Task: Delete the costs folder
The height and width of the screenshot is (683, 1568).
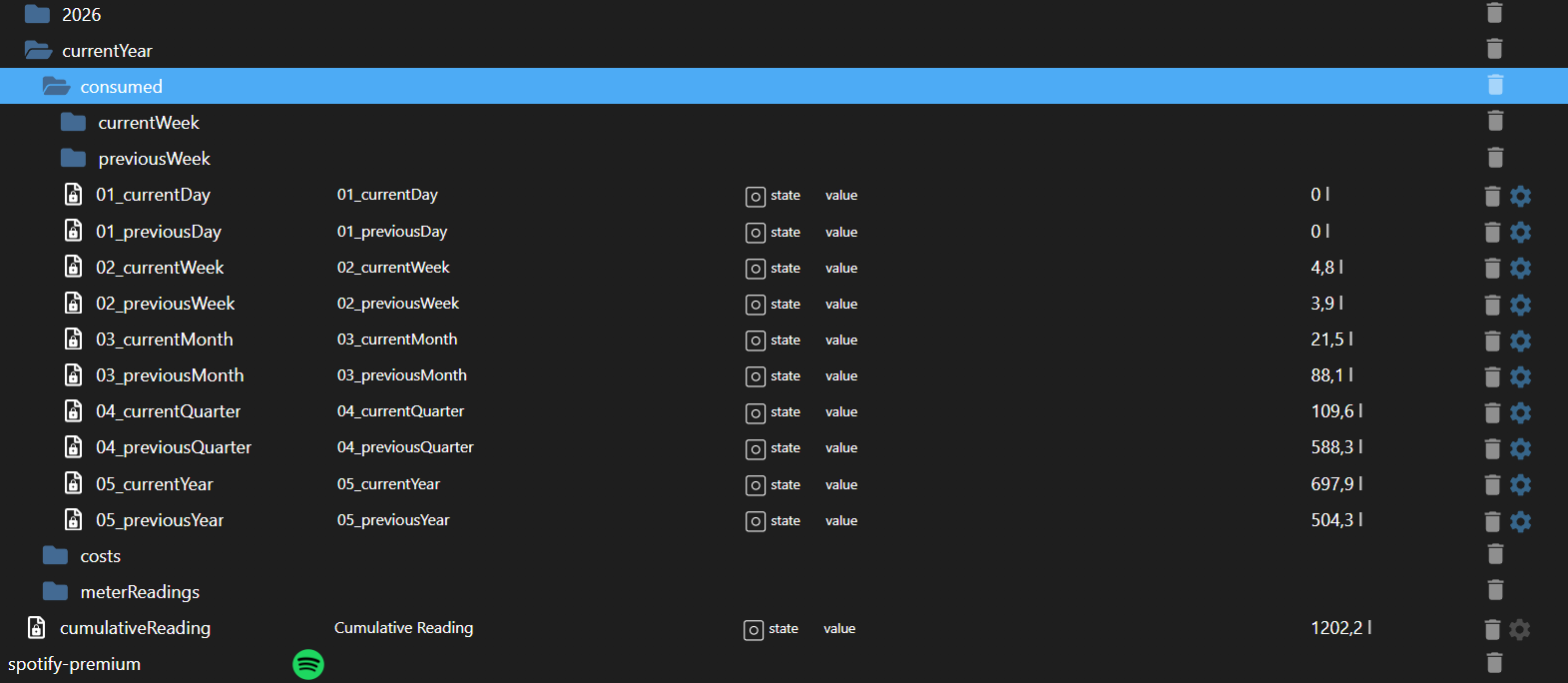Action: coord(1494,554)
